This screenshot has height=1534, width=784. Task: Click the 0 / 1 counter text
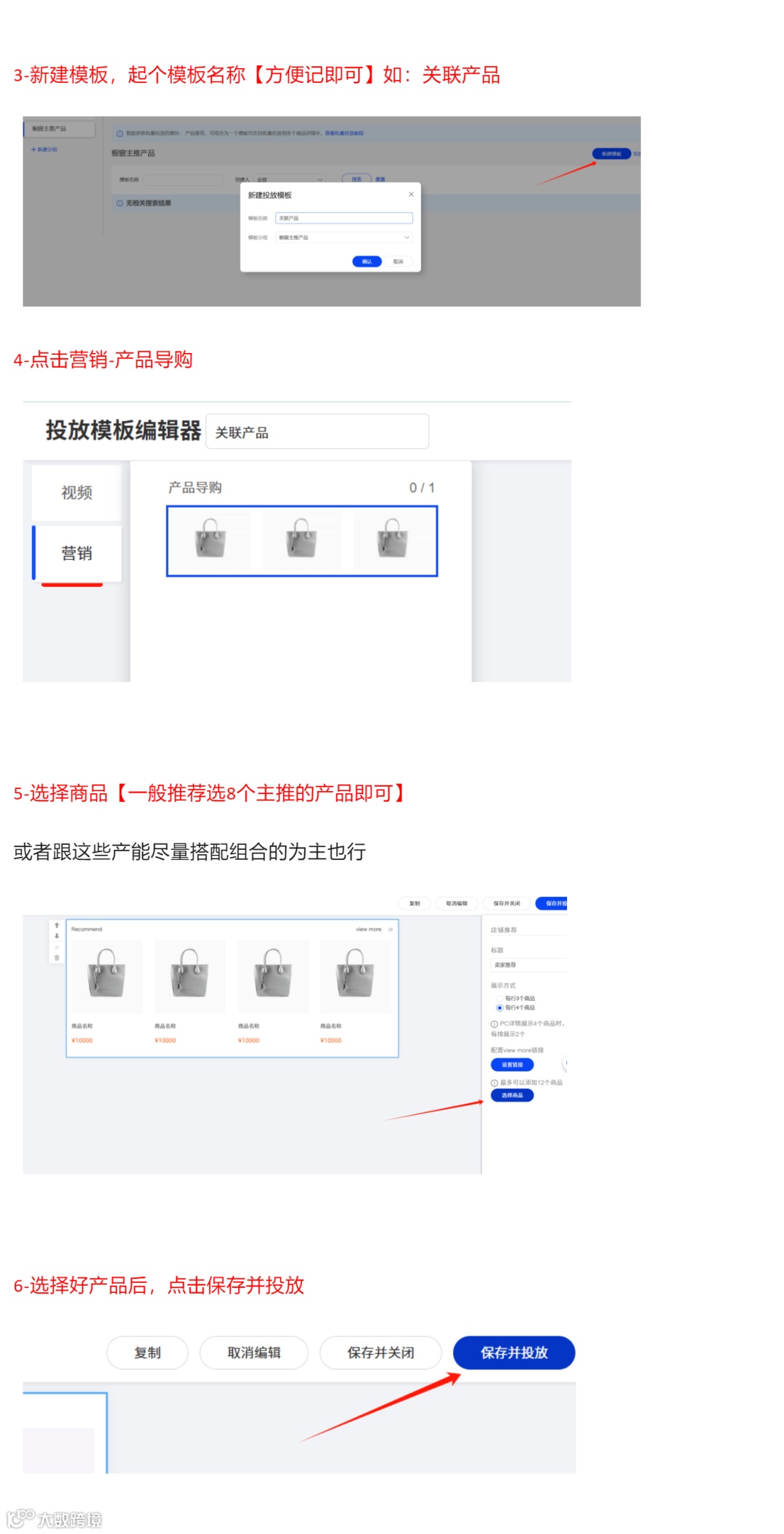pos(422,488)
